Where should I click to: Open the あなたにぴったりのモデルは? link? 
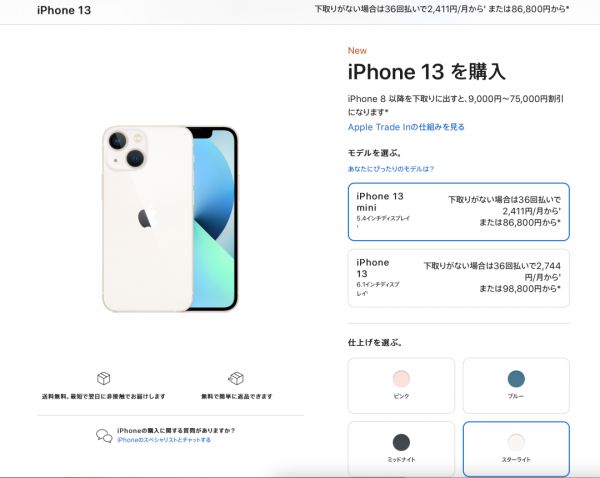[x=391, y=169]
